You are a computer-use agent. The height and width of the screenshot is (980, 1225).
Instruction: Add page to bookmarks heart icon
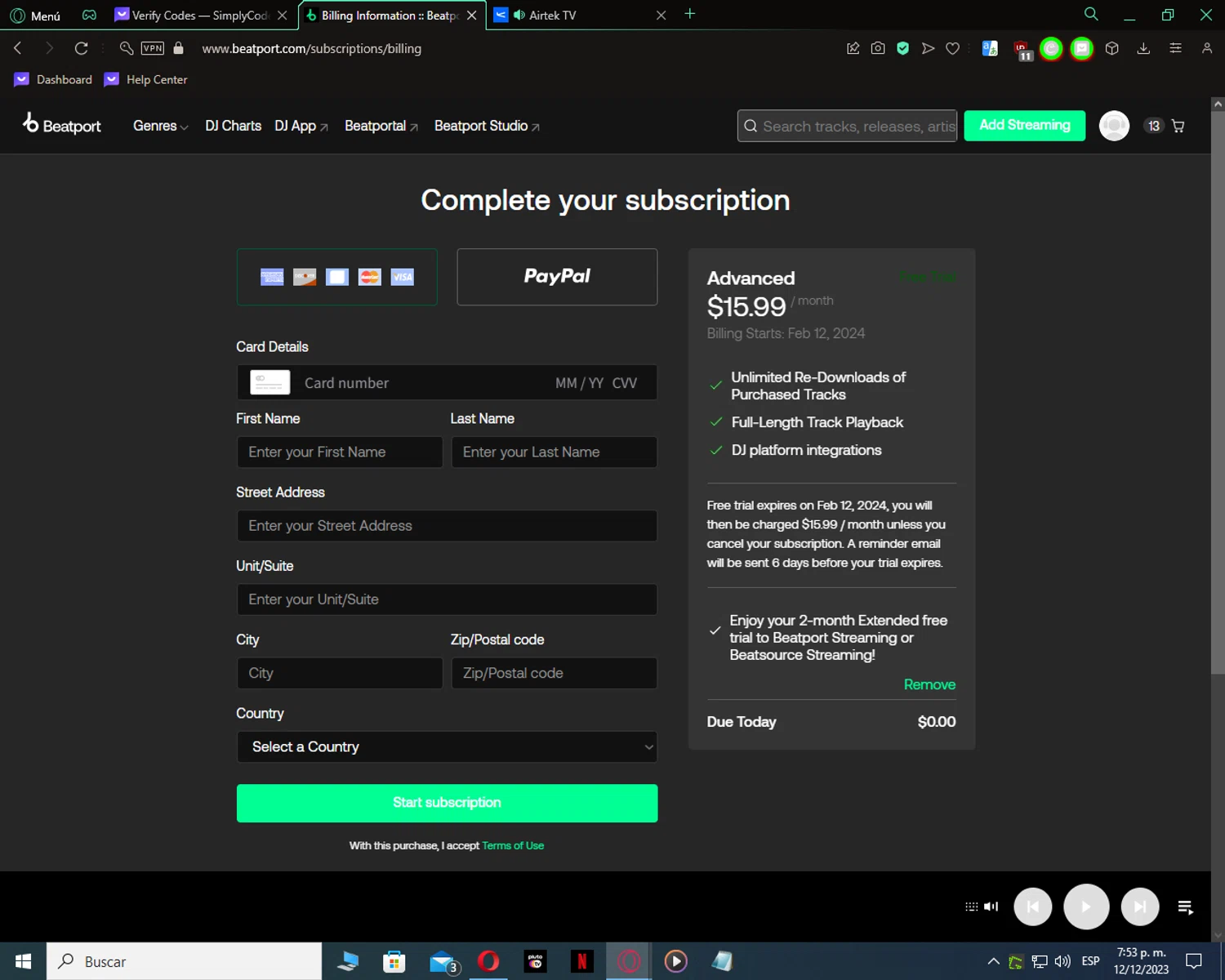[952, 48]
